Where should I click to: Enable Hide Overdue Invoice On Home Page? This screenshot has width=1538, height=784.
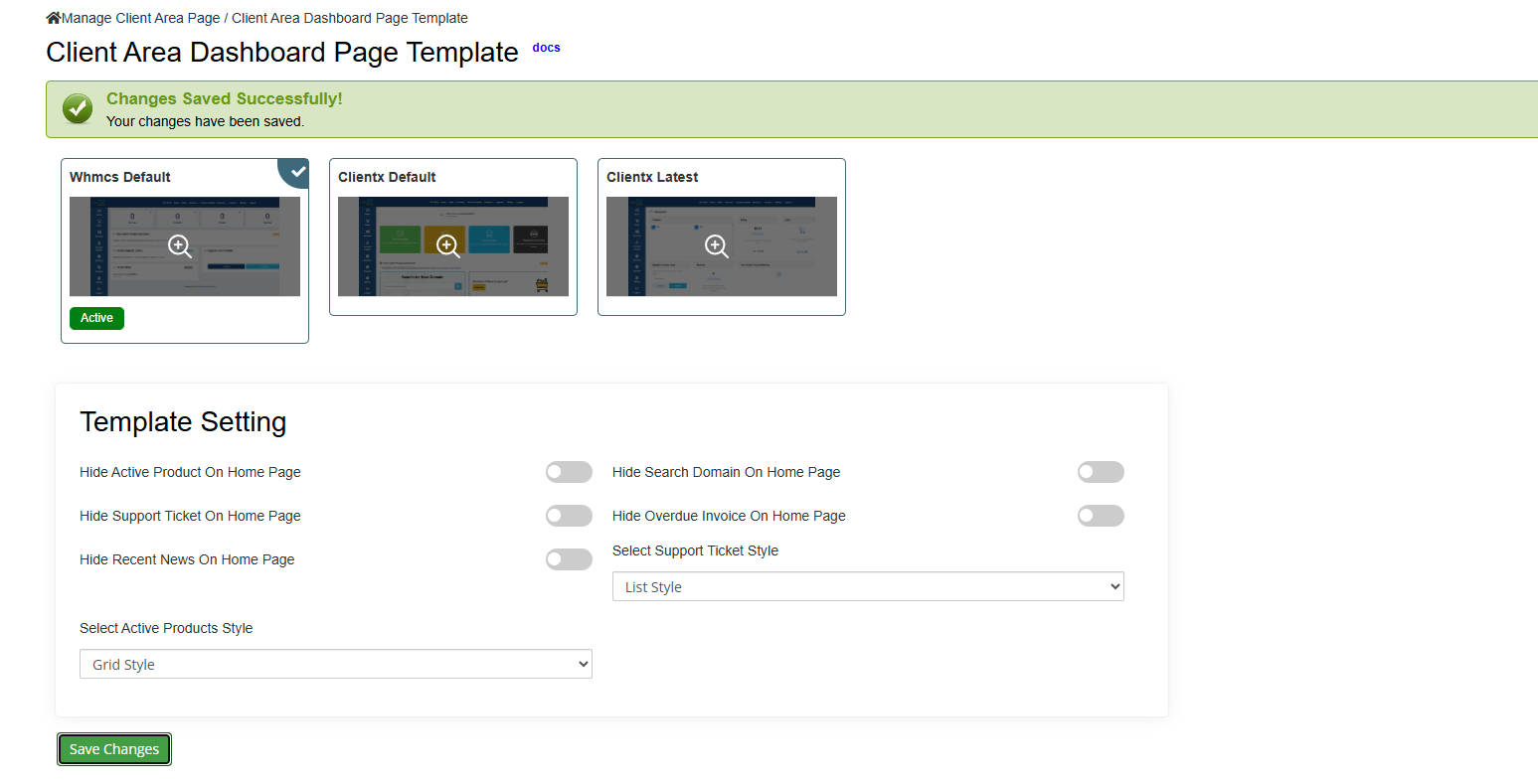click(1101, 516)
